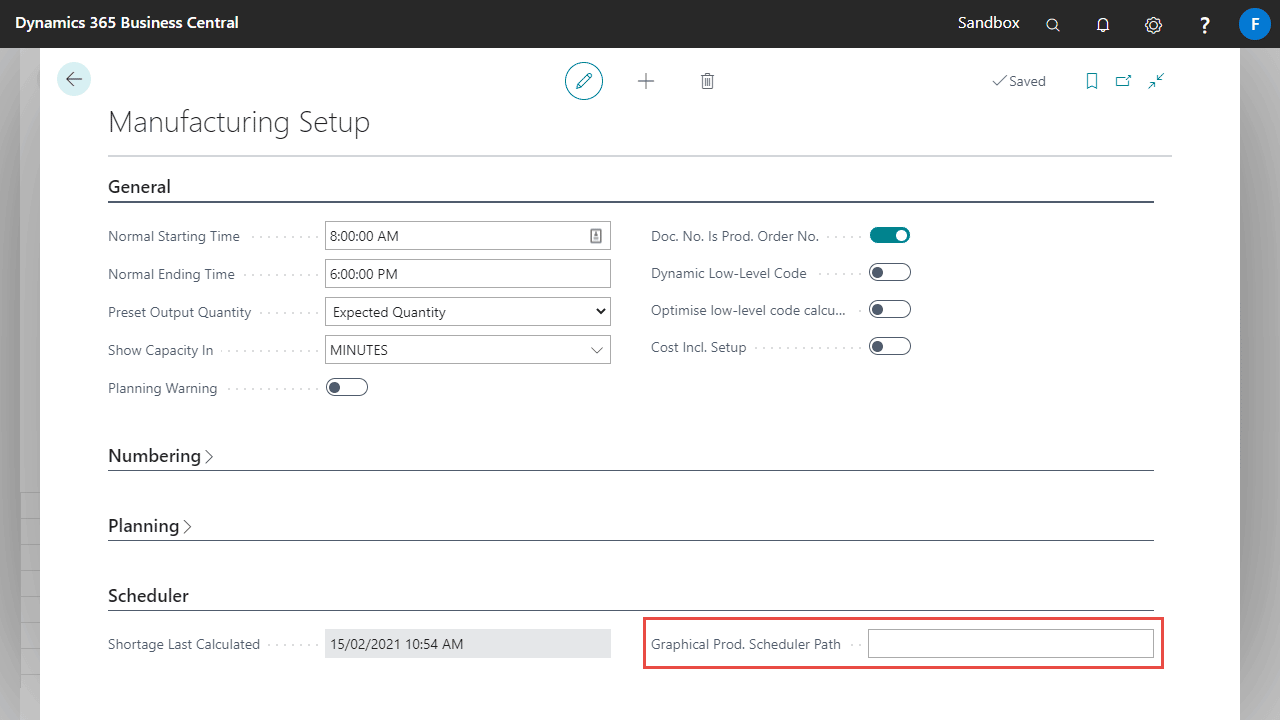Screen dimensions: 1280x720
Task: Open Show Capacity In dropdown arrow
Action: pos(597,350)
